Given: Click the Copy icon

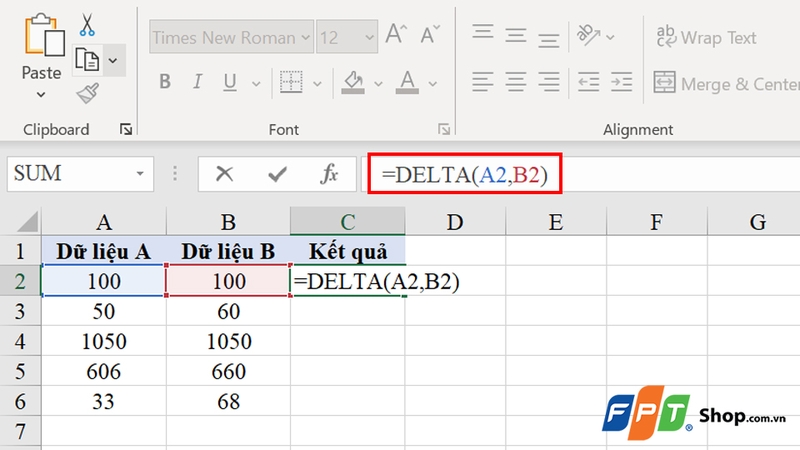Looking at the screenshot, I should tap(87, 60).
